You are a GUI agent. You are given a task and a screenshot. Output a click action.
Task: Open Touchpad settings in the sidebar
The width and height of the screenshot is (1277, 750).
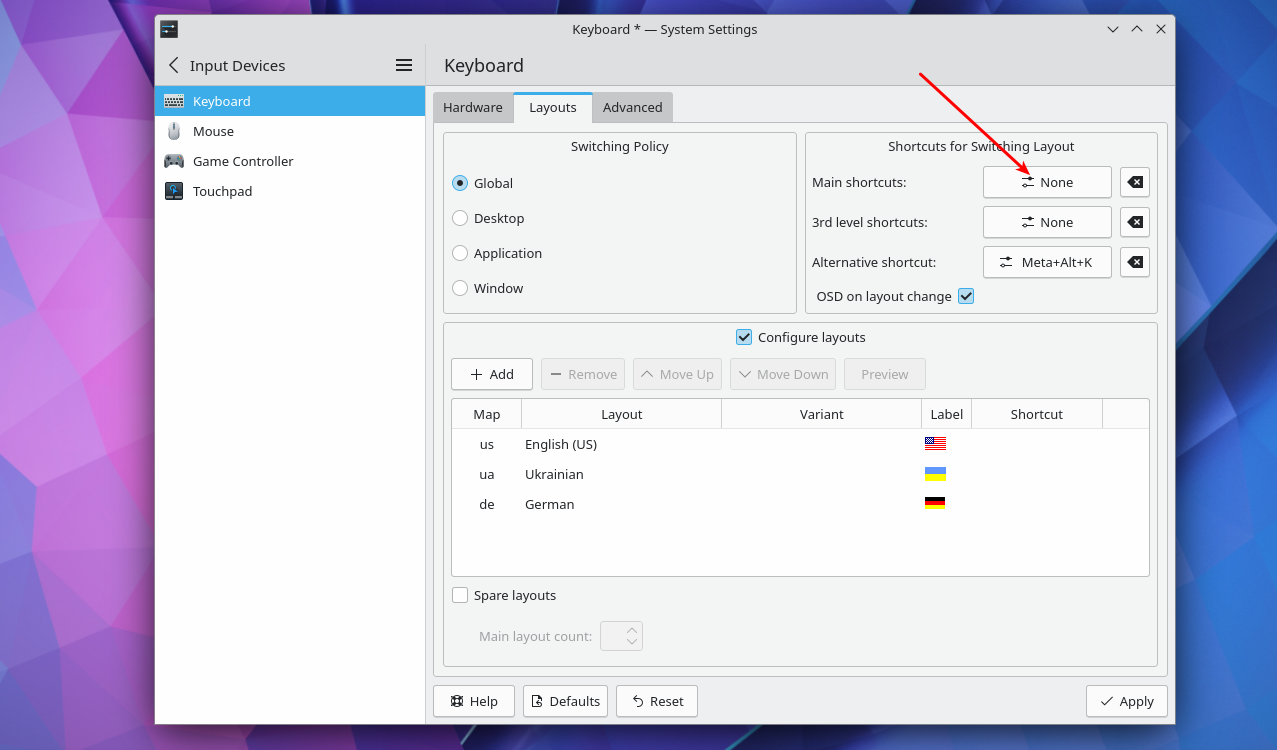click(221, 191)
